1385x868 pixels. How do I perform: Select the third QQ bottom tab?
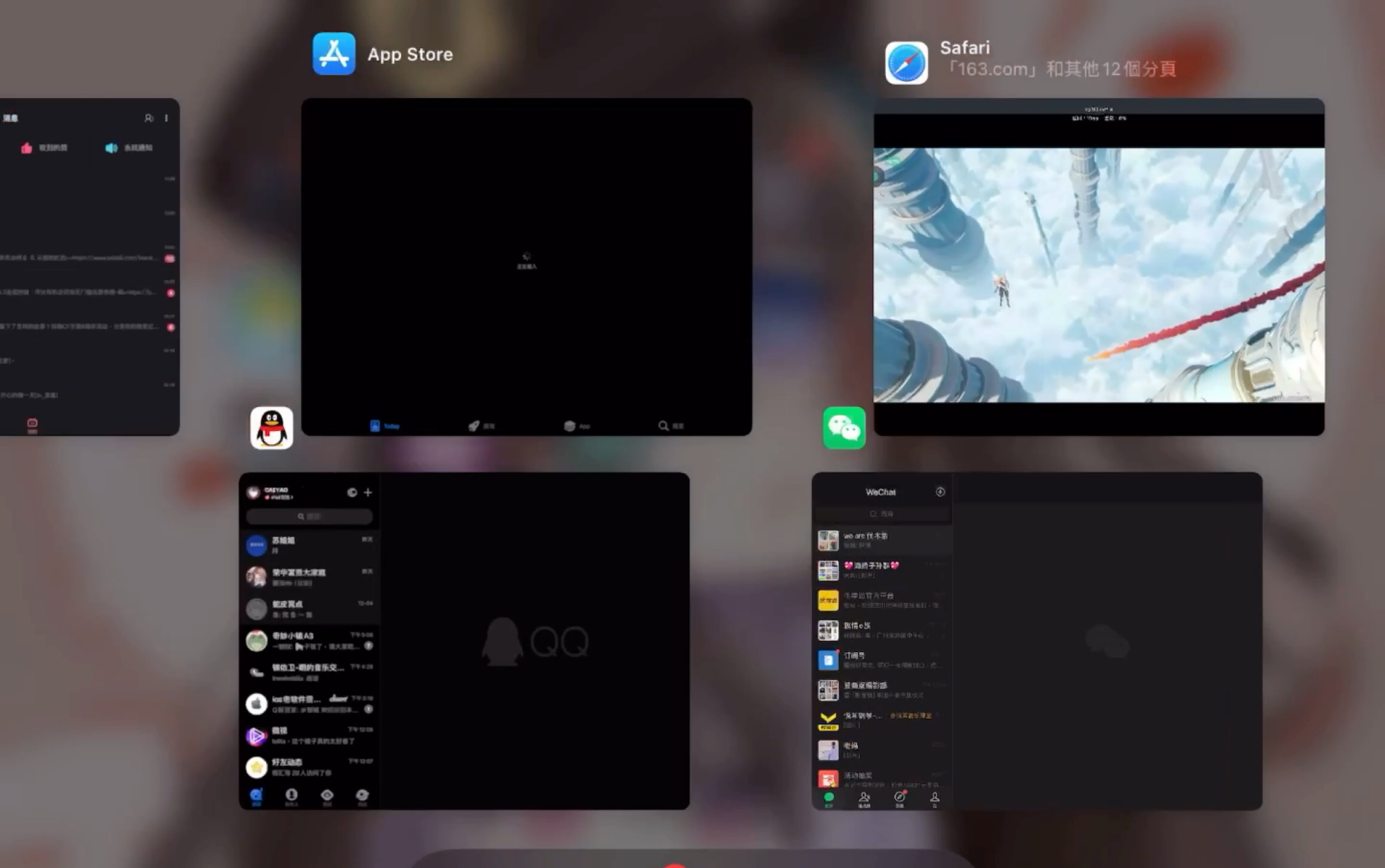click(327, 796)
